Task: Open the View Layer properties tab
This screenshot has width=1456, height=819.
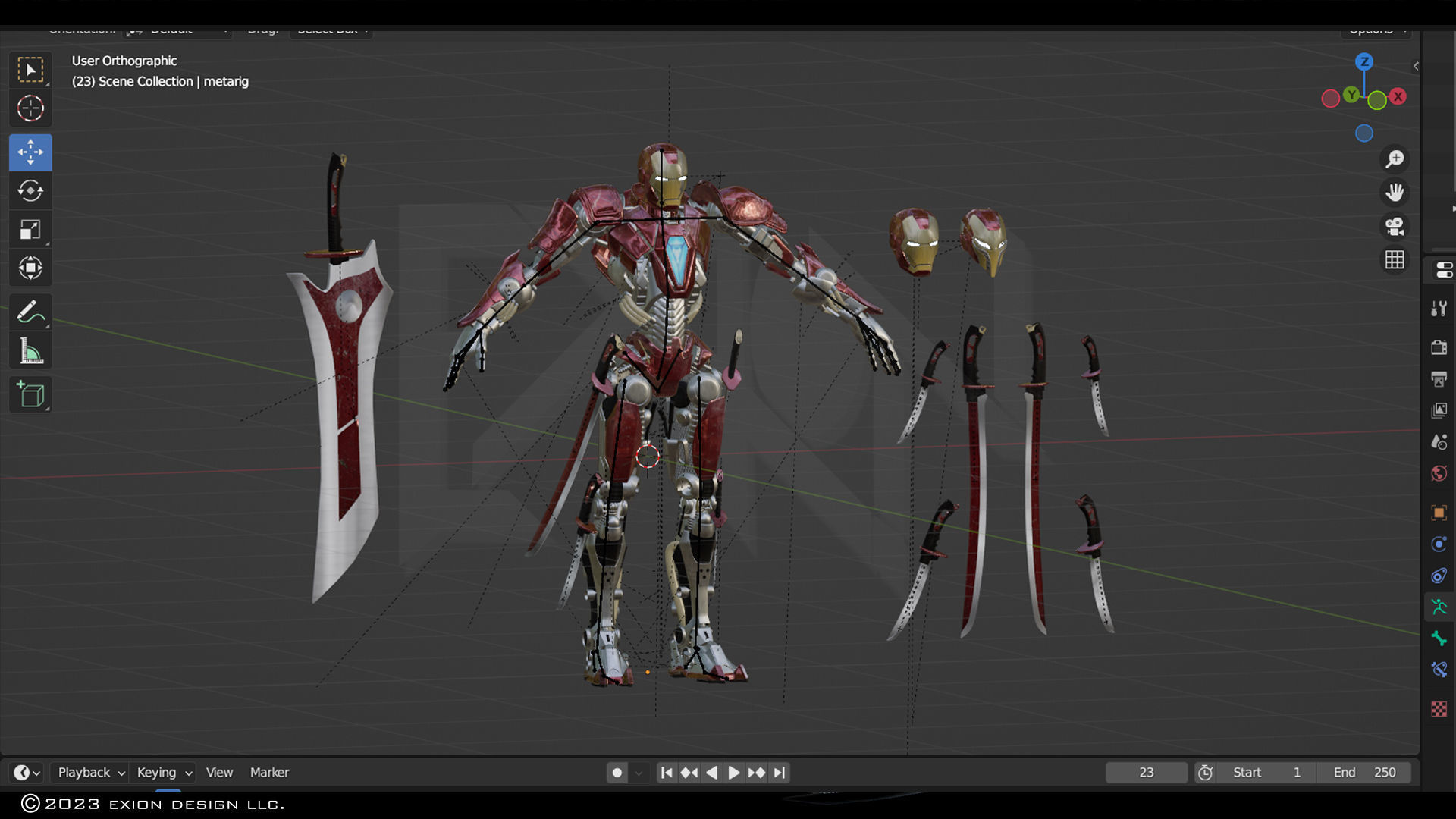Action: [x=1439, y=410]
